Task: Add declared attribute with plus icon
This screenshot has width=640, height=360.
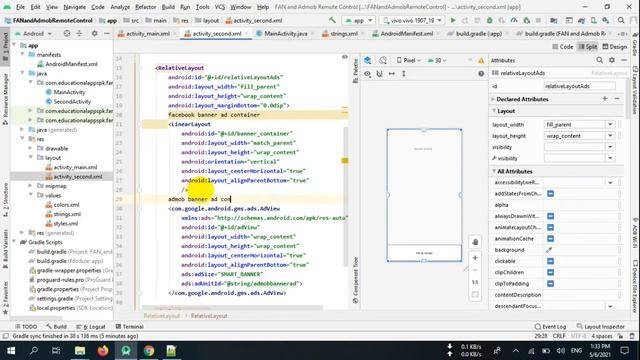Action: point(605,99)
